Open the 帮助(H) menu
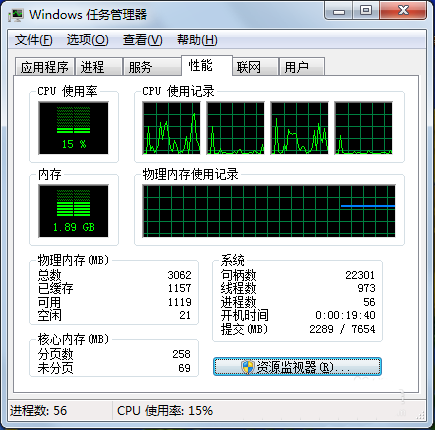This screenshot has height=430, width=435. click(x=197, y=40)
